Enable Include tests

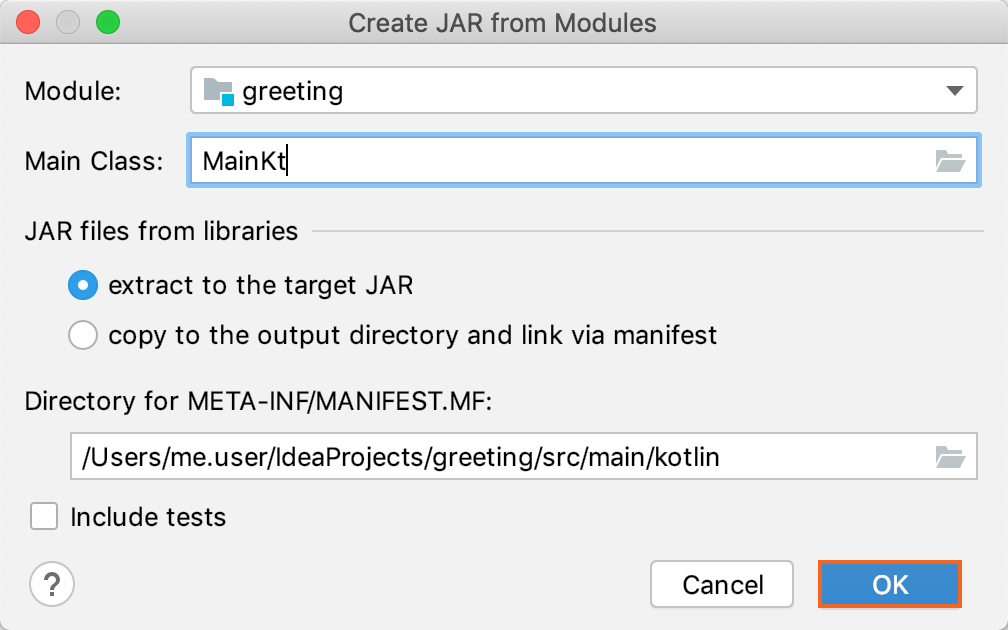(x=43, y=517)
